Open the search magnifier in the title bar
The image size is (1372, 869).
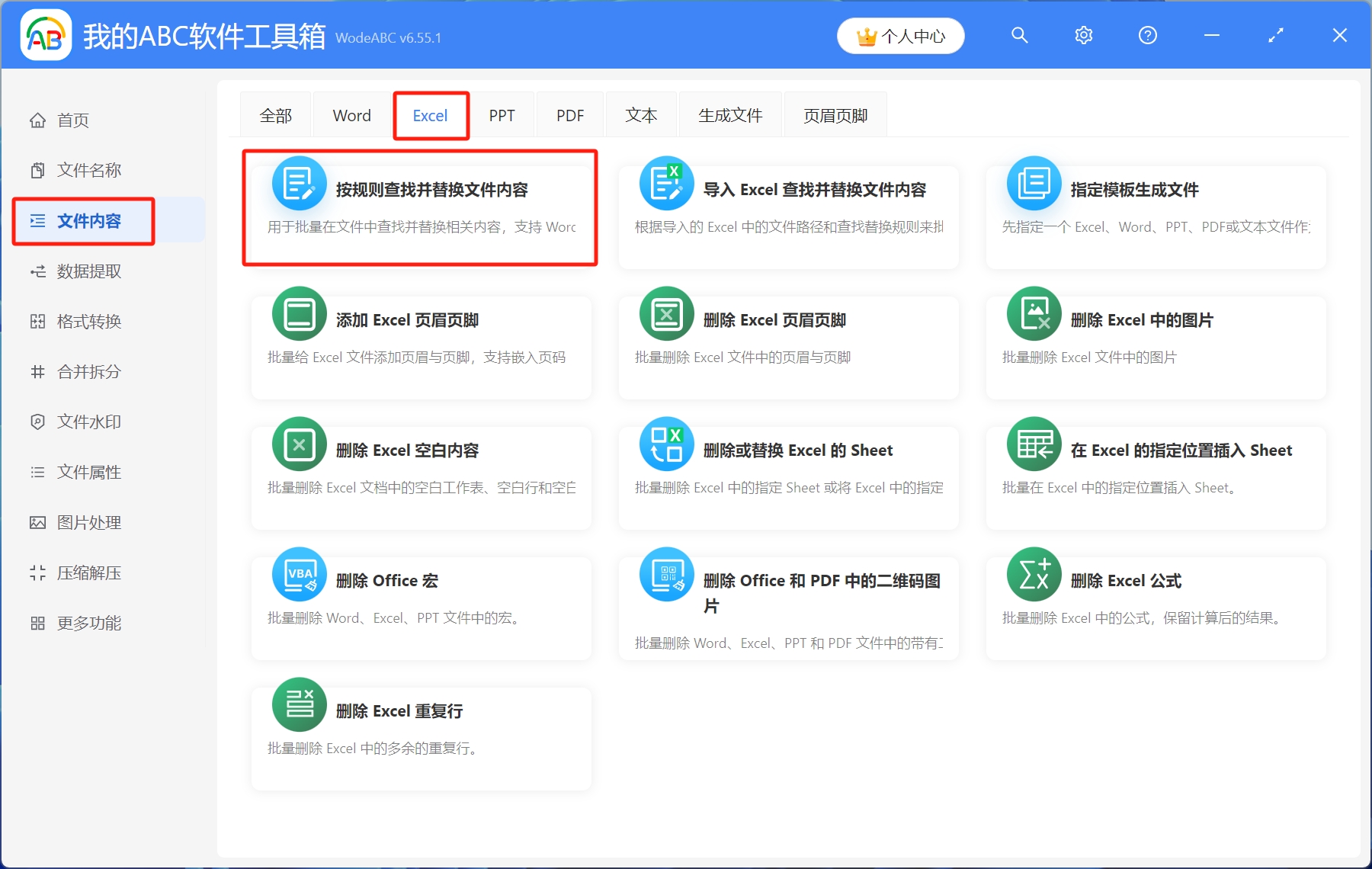click(1019, 35)
